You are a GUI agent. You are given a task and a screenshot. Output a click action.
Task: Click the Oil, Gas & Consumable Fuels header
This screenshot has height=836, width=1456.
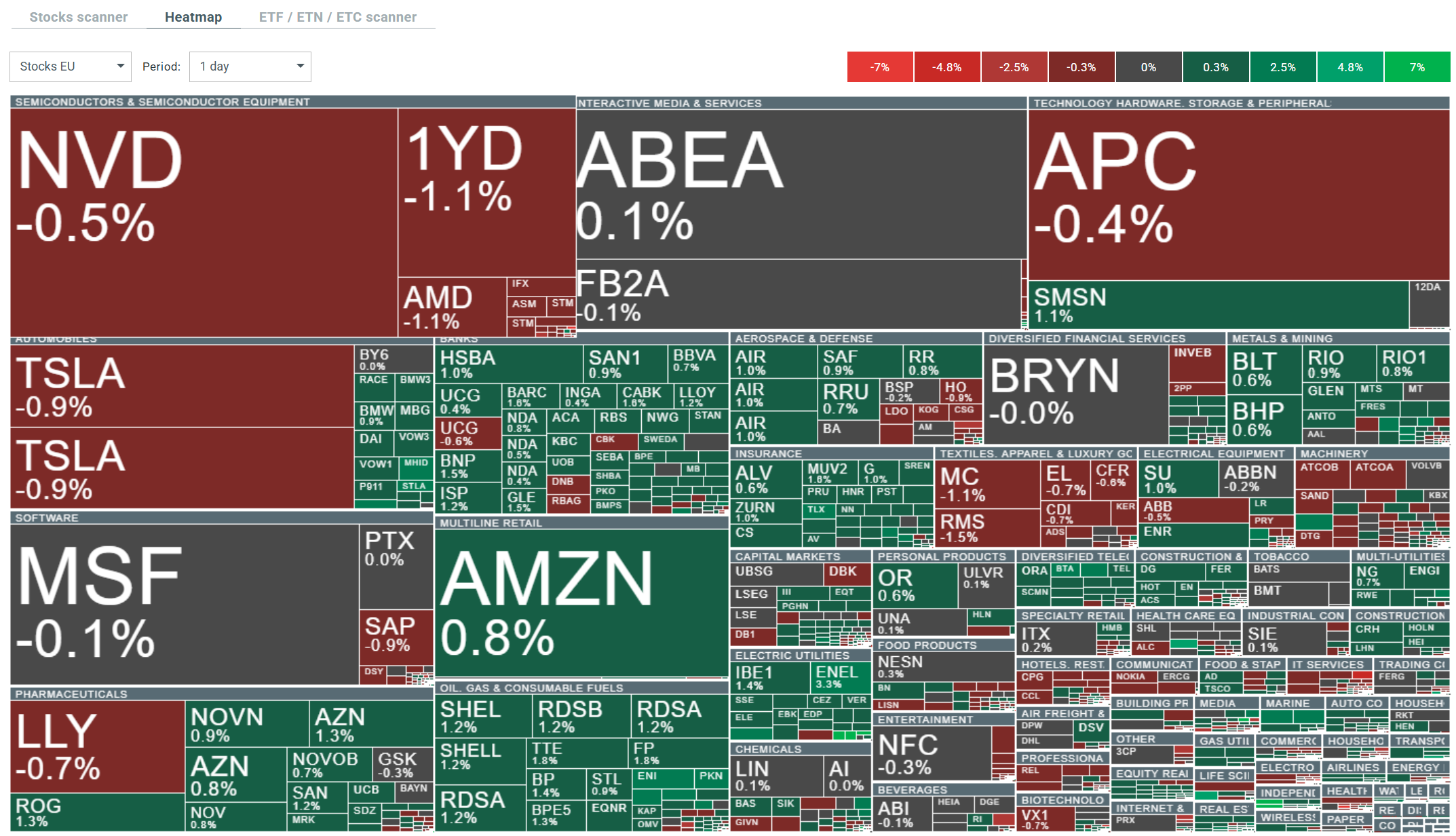(x=531, y=688)
